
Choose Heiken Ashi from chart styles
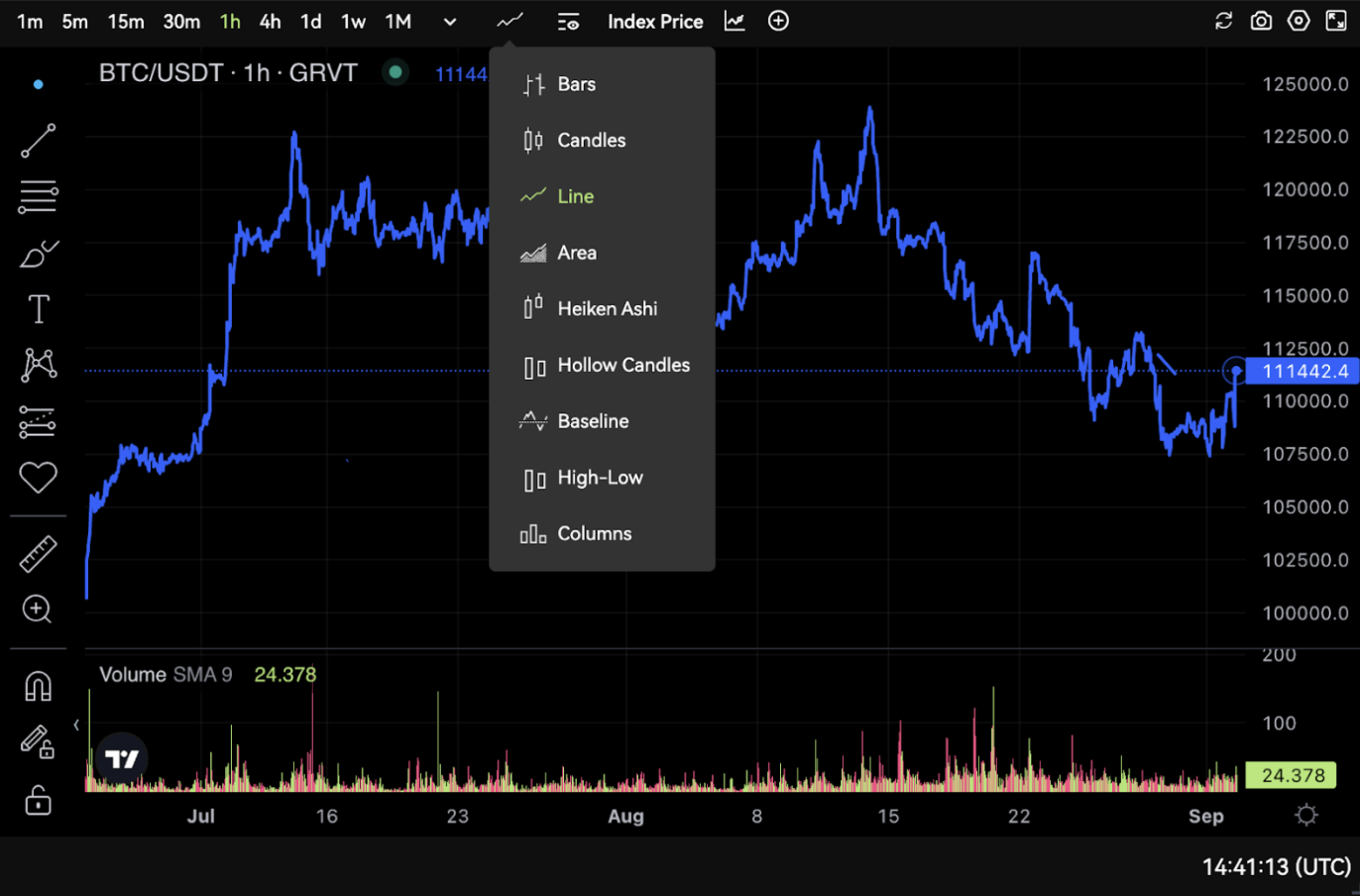coord(607,309)
